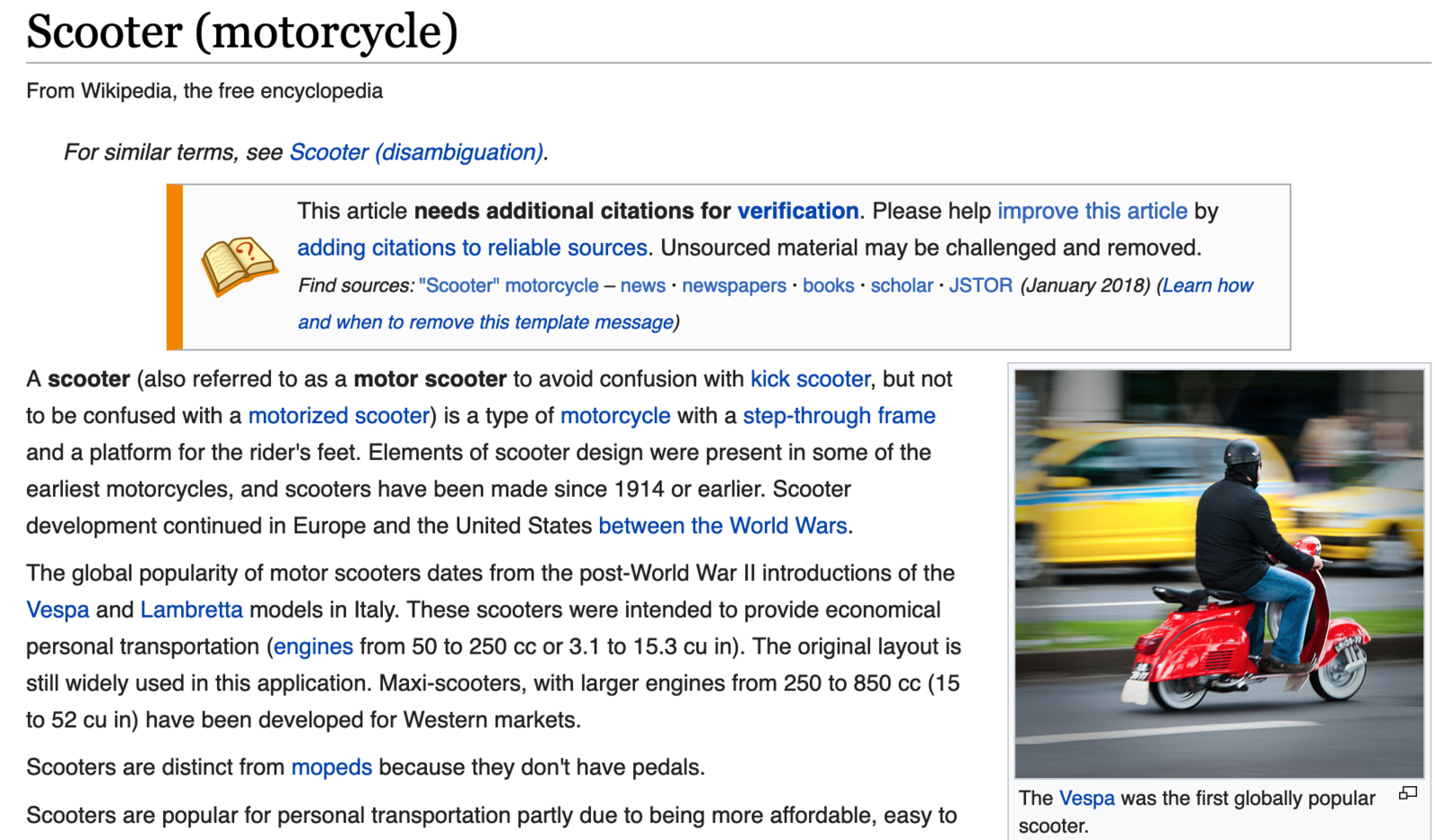Image resolution: width=1435 pixels, height=840 pixels.
Task: Open the kick scooter link
Action: (809, 379)
